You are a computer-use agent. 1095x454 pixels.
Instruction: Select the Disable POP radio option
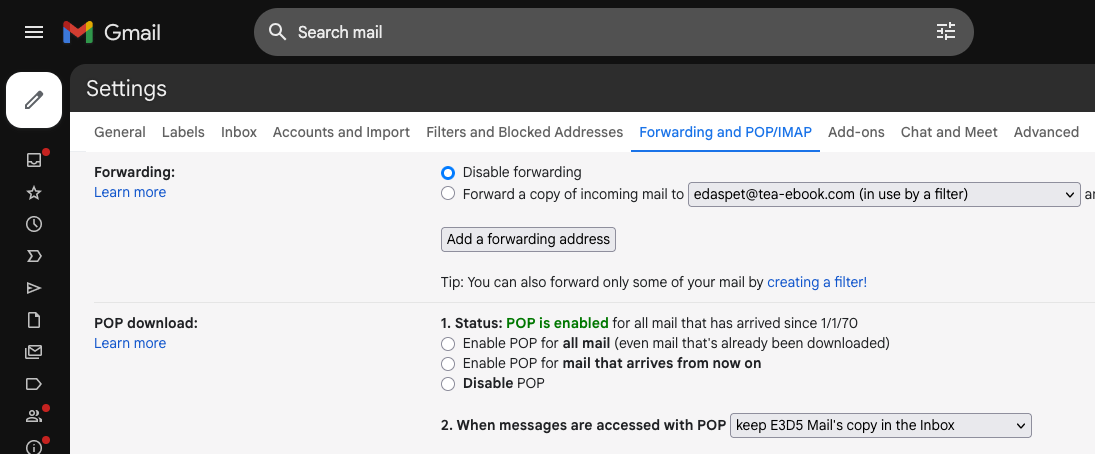[x=448, y=383]
